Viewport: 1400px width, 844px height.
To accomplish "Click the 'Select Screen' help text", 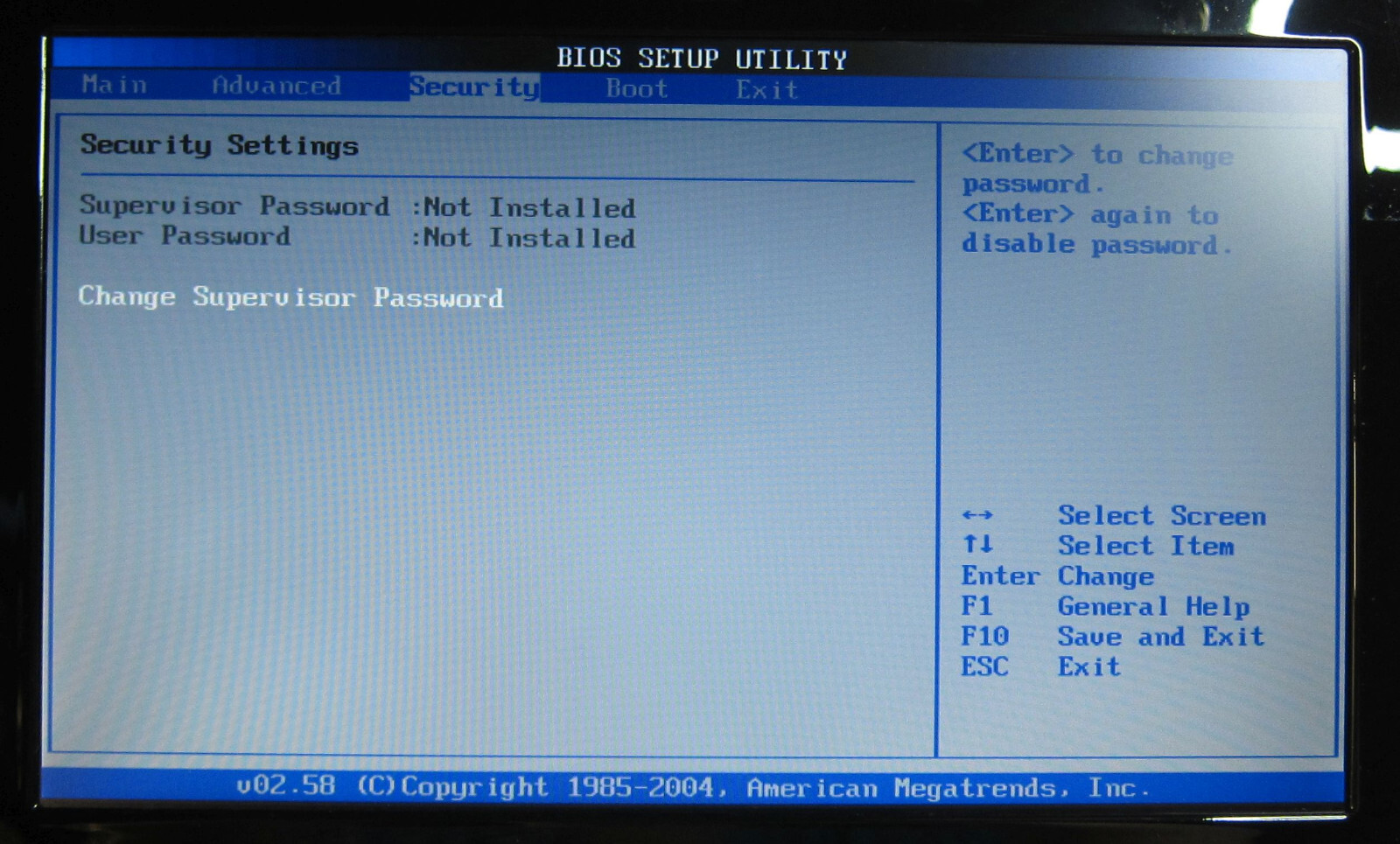I will pyautogui.click(x=1162, y=516).
